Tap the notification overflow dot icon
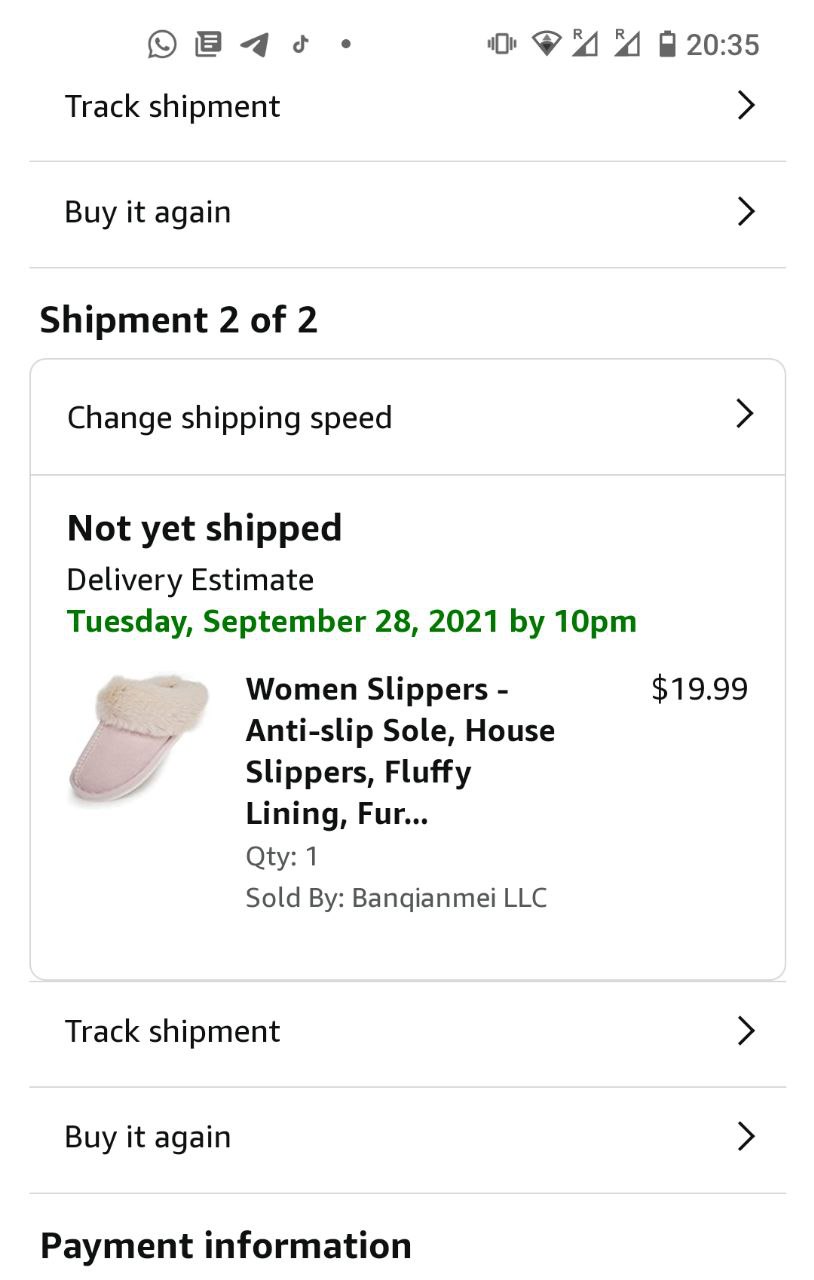The height and width of the screenshot is (1280, 814). 346,44
